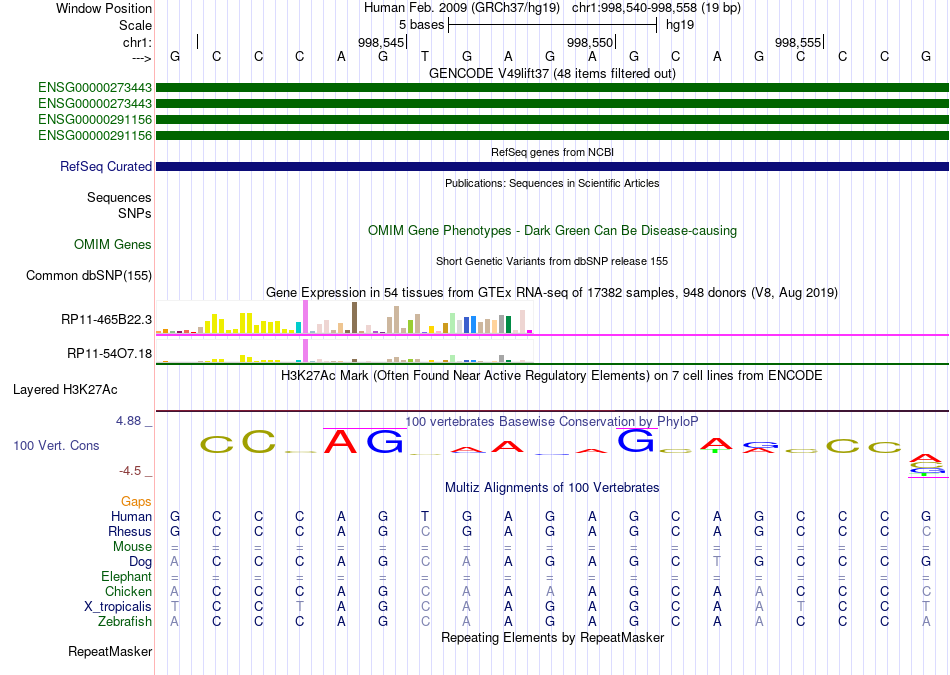Viewport: 950px width, 675px height.
Task: Click the -4.5 lower PhyloP scale value
Action: [130, 470]
